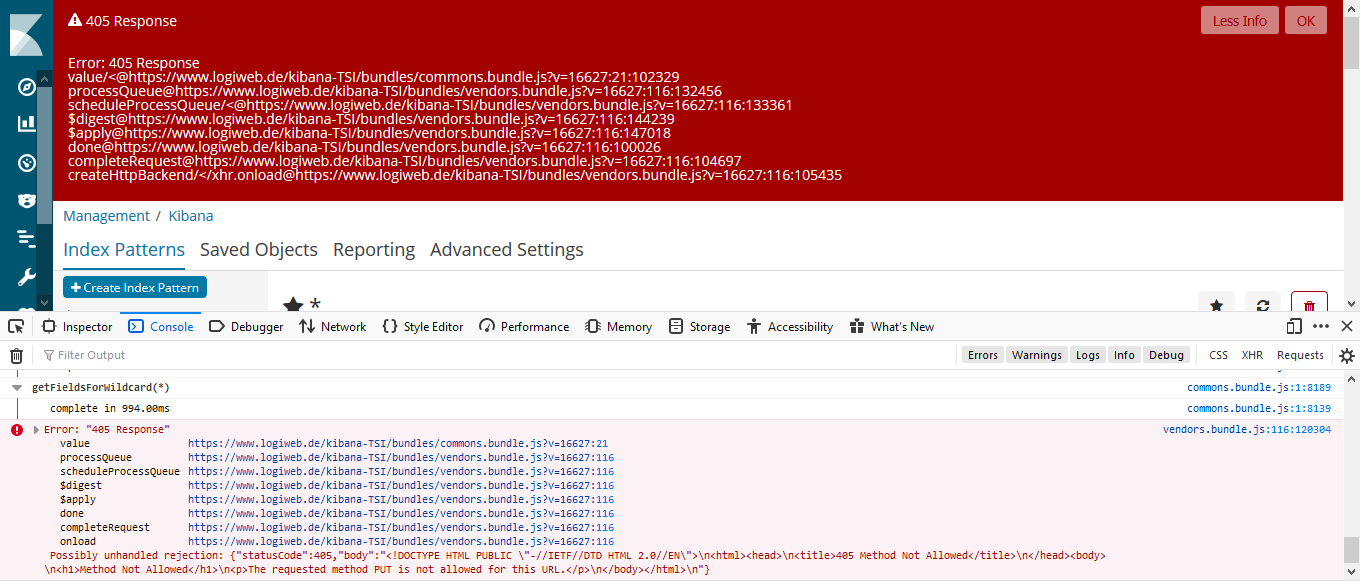Open the Storage DevTools tab
The height and width of the screenshot is (581, 1360).
coord(700,326)
